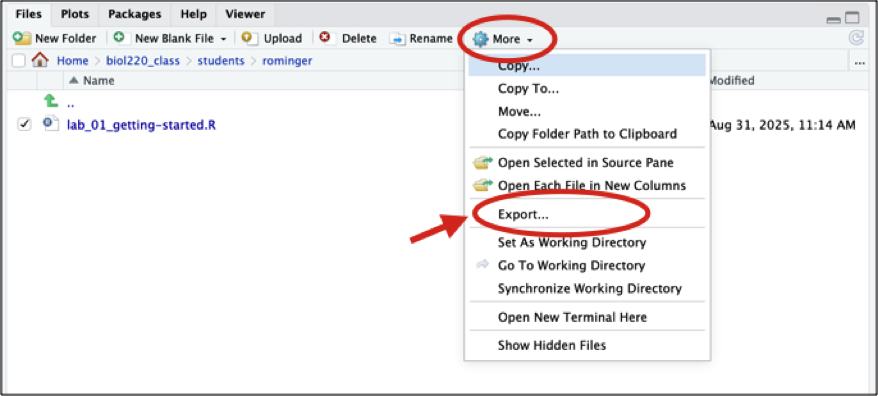878x396 pixels.
Task: Switch to the Help tab
Action: coord(194,15)
